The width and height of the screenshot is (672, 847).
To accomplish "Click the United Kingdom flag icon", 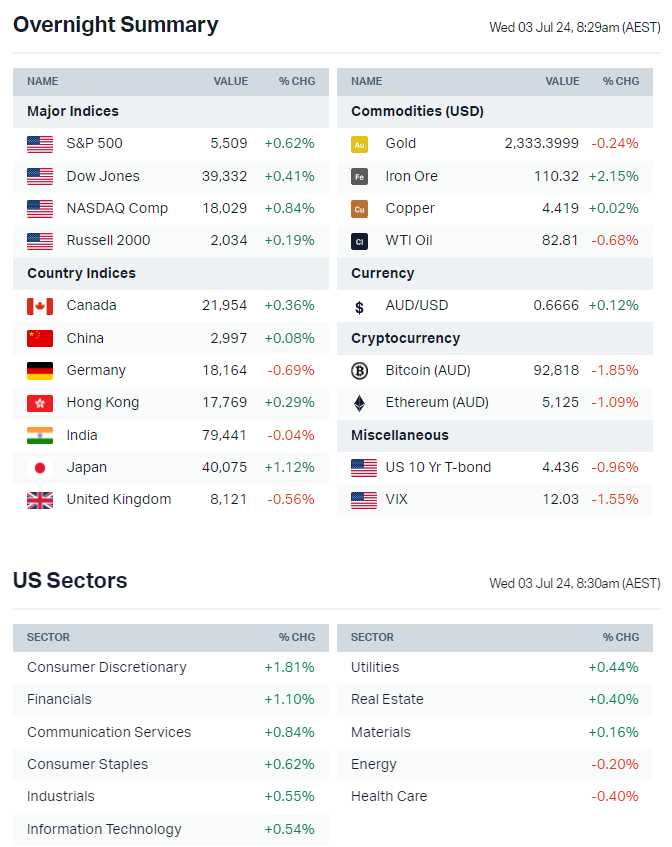I will click(40, 500).
